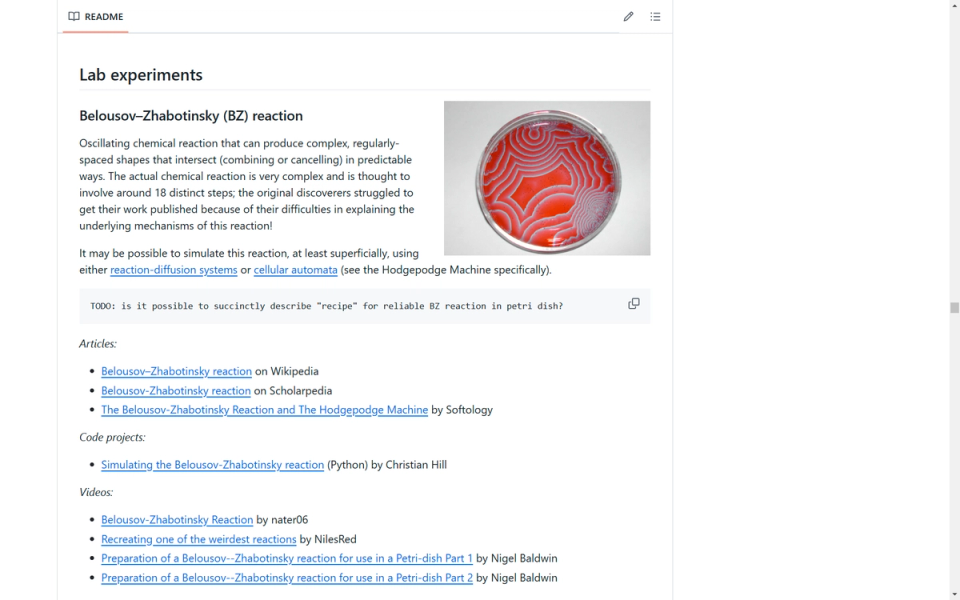This screenshot has height=600, width=960.
Task: Open Petri-dish preparation Part 1 video
Action: pyautogui.click(x=286, y=558)
